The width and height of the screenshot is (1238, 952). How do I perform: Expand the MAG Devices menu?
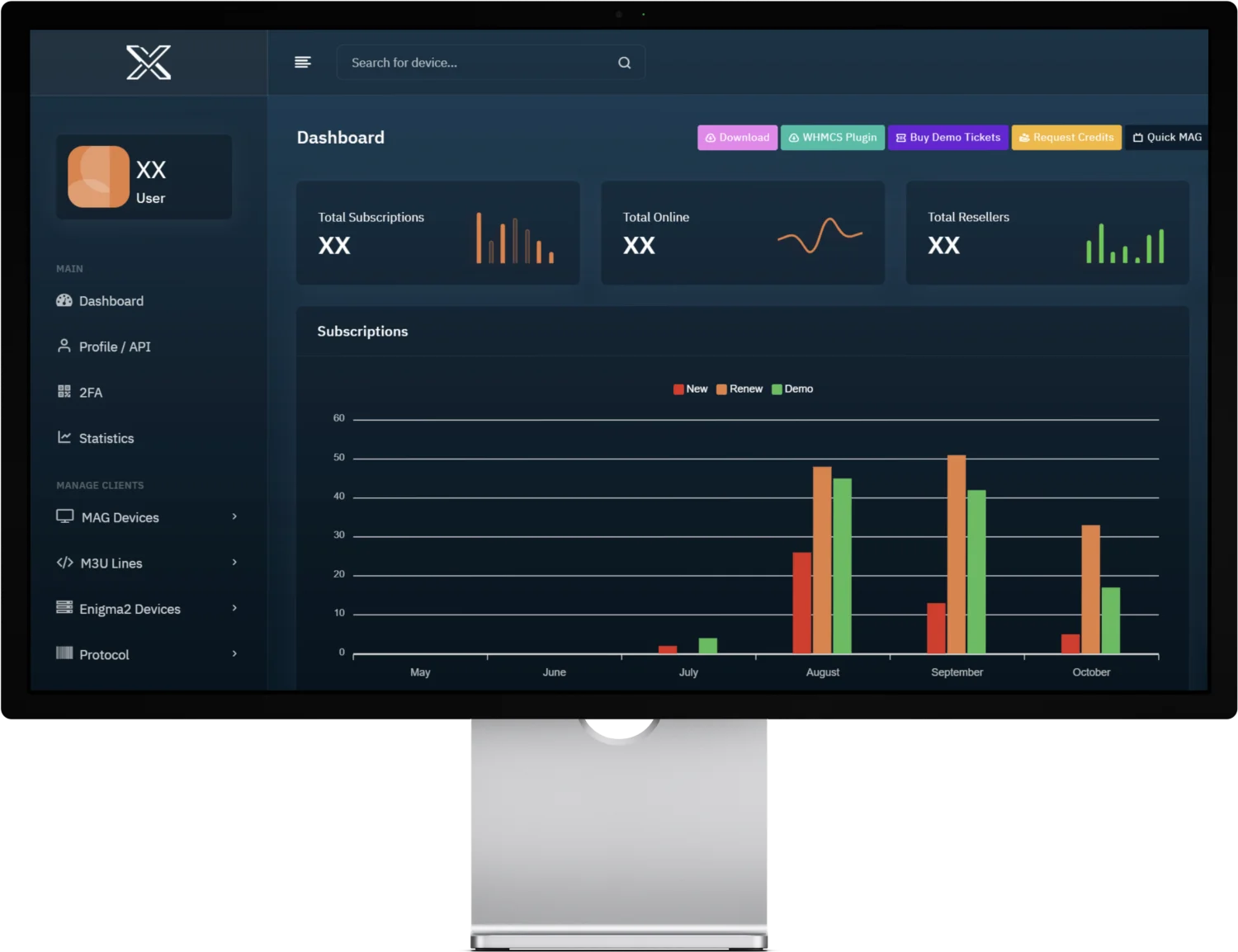235,516
